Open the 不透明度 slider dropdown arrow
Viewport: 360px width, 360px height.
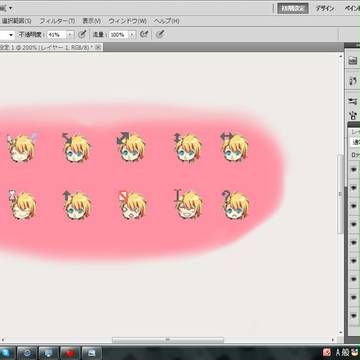[70, 35]
